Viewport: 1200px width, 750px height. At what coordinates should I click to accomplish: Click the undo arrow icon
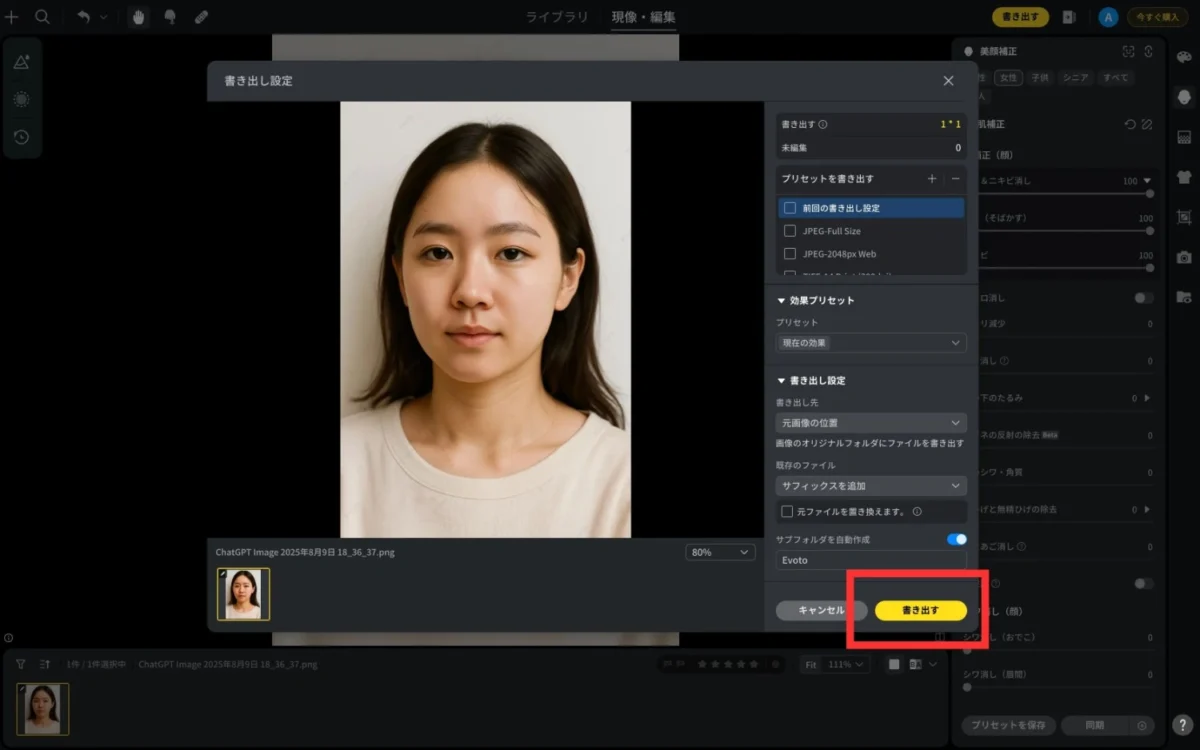[84, 17]
